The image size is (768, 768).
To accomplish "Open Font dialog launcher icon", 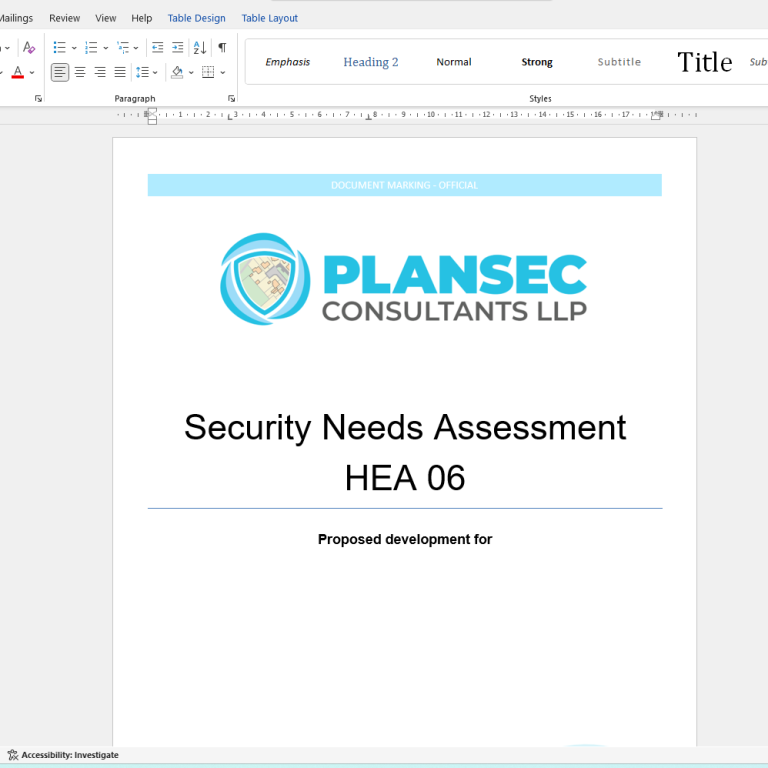I will pyautogui.click(x=38, y=99).
